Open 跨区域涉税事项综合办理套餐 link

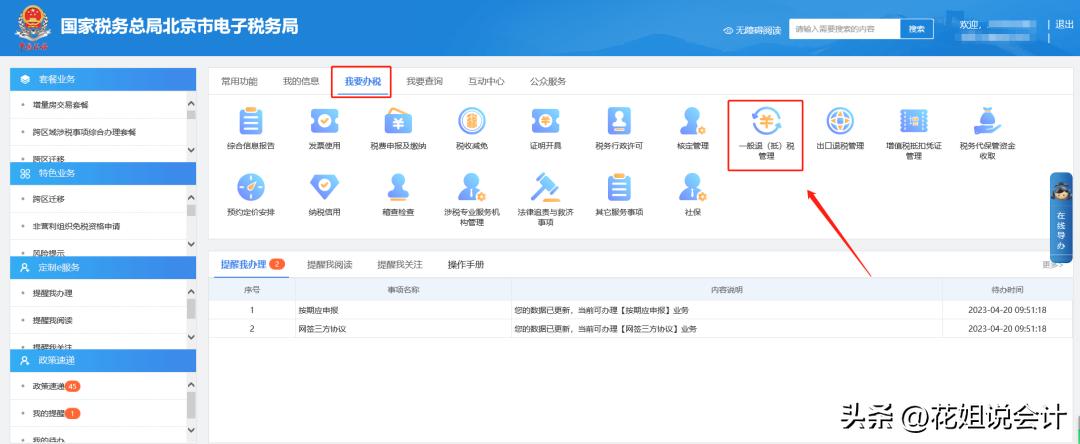tap(83, 131)
